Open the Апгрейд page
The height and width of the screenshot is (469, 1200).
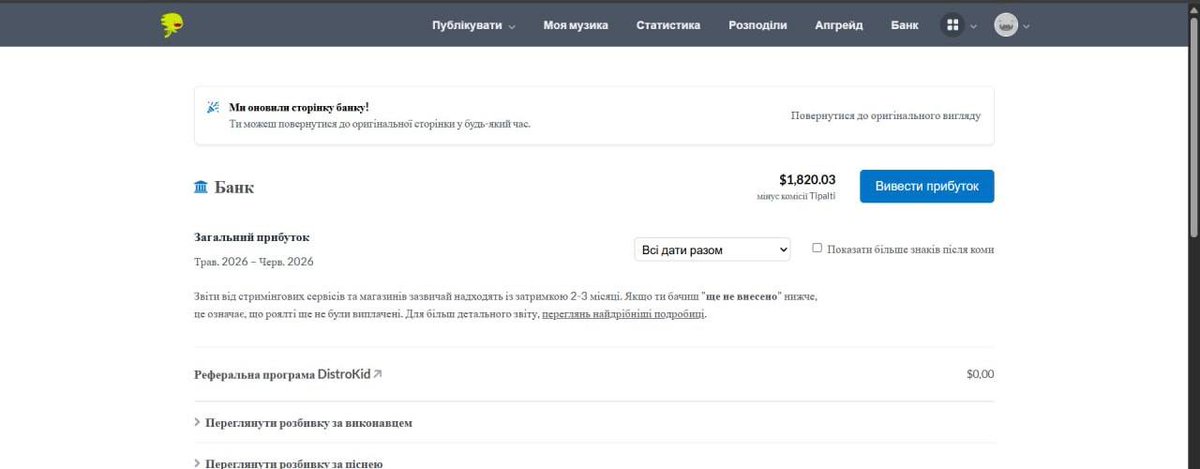[x=839, y=26]
